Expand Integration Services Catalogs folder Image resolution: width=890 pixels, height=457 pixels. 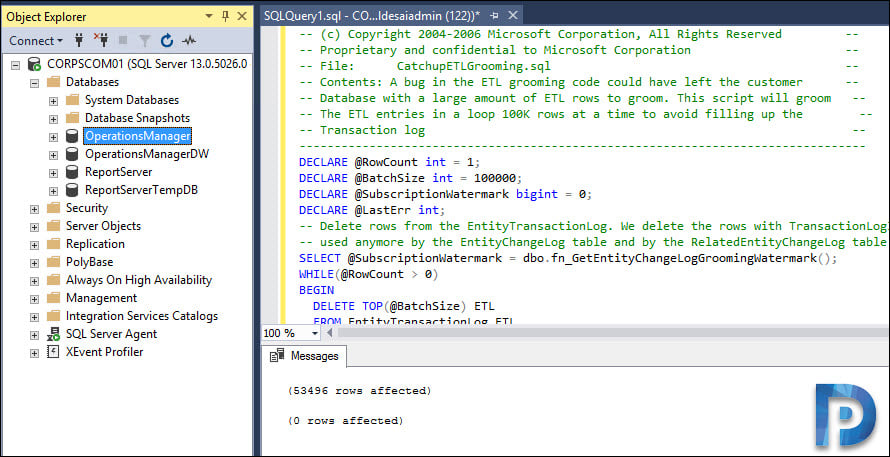click(x=35, y=317)
